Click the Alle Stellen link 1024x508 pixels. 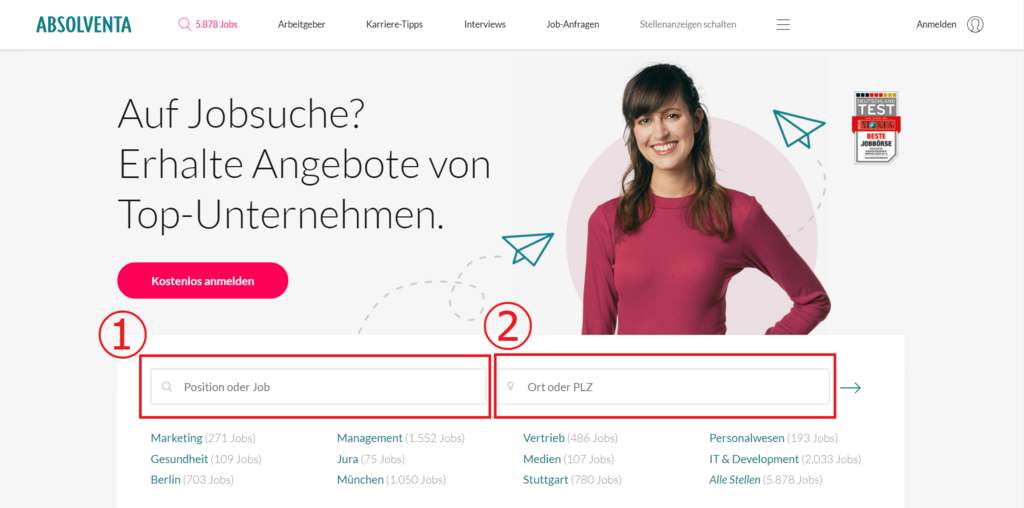click(735, 480)
